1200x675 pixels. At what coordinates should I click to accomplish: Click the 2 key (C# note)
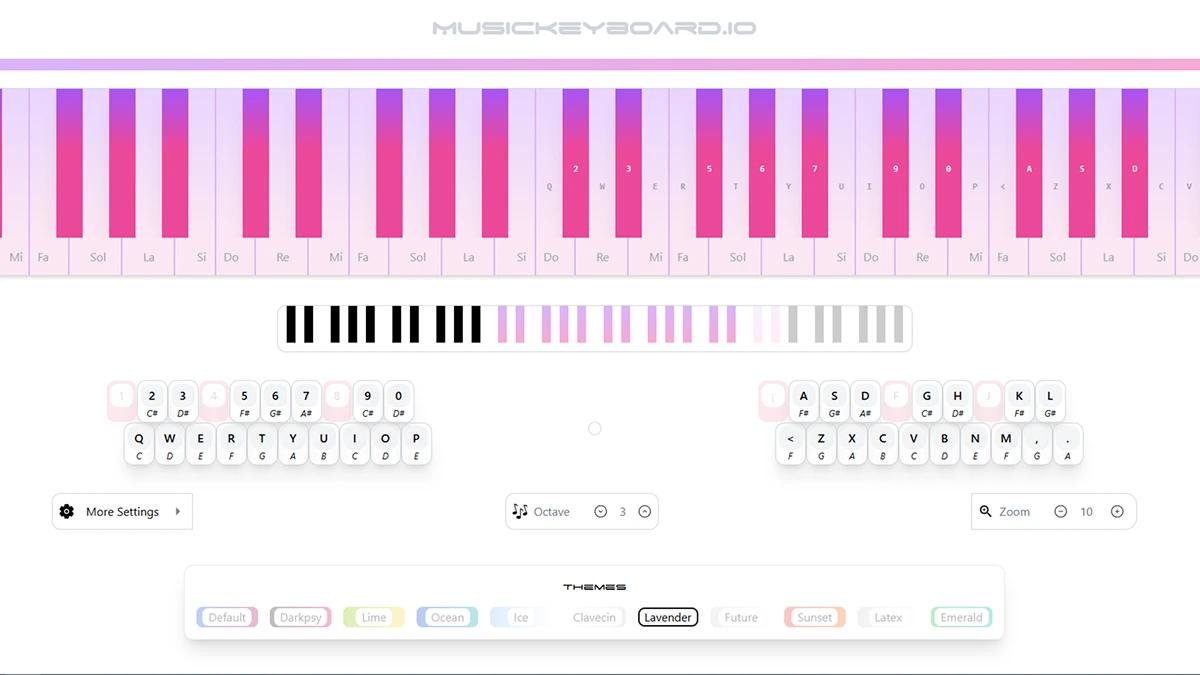(152, 401)
